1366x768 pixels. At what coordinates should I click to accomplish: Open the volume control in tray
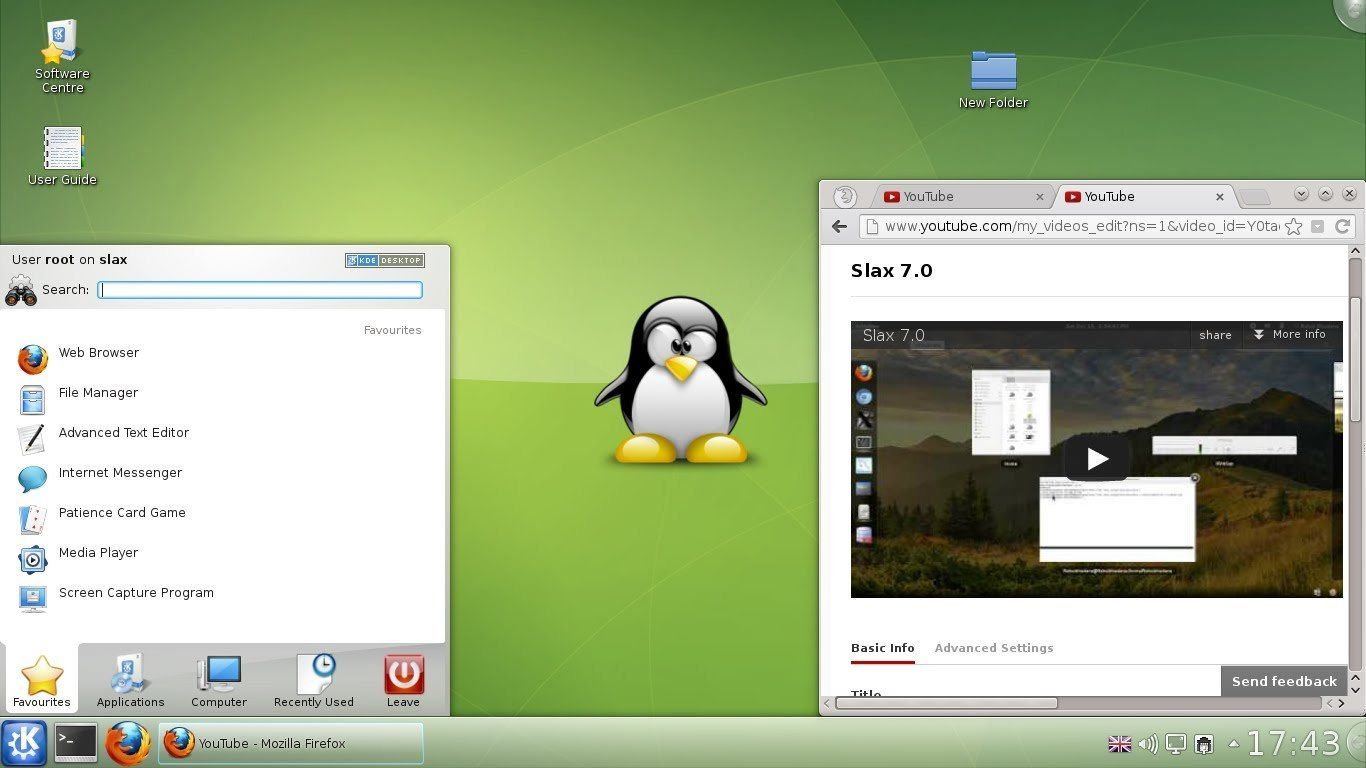[x=1148, y=744]
